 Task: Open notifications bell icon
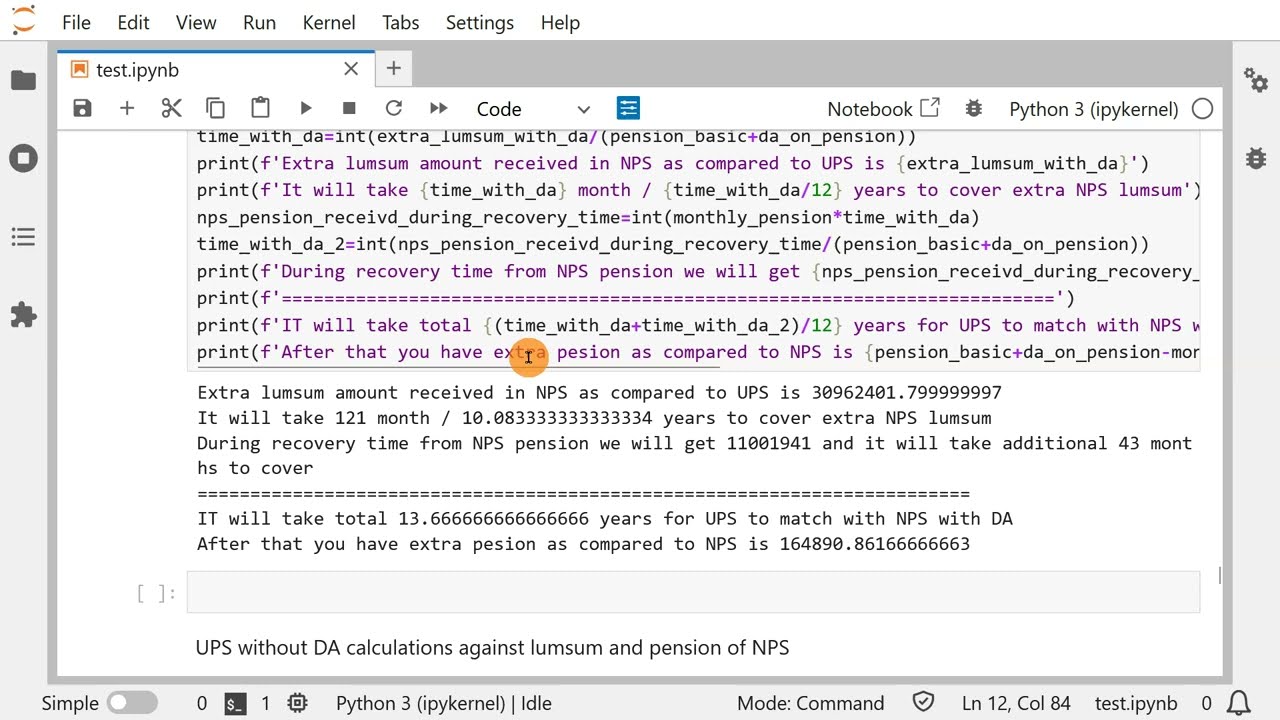tap(1238, 703)
